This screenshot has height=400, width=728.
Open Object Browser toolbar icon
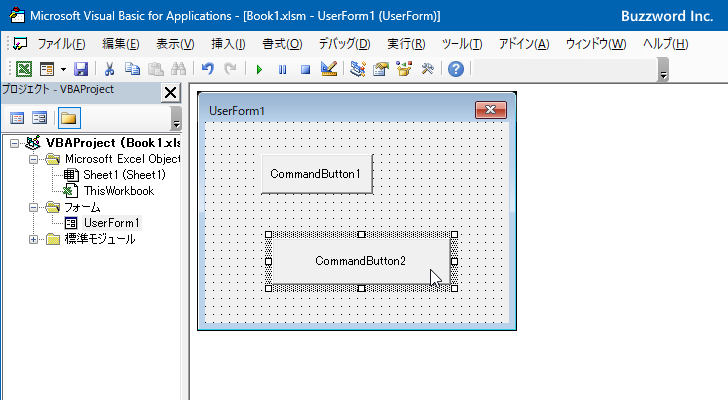point(404,69)
